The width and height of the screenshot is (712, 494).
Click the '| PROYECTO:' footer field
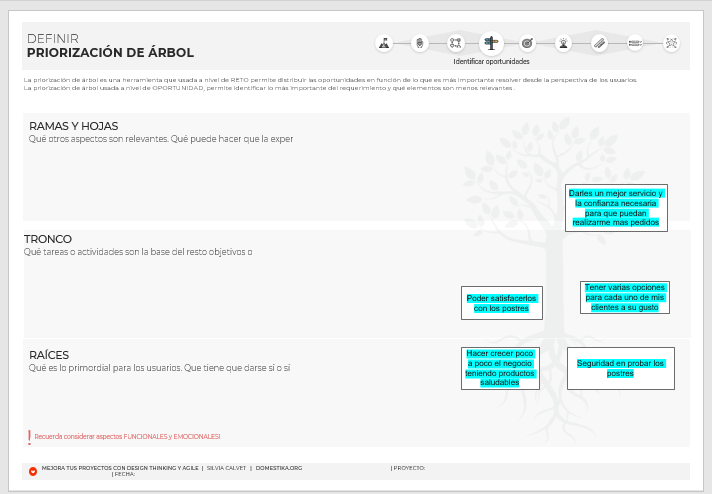(408, 468)
